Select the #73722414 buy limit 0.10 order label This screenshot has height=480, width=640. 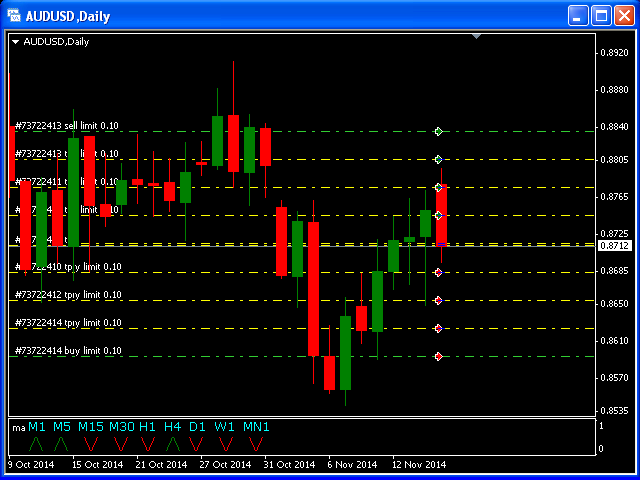click(68, 351)
